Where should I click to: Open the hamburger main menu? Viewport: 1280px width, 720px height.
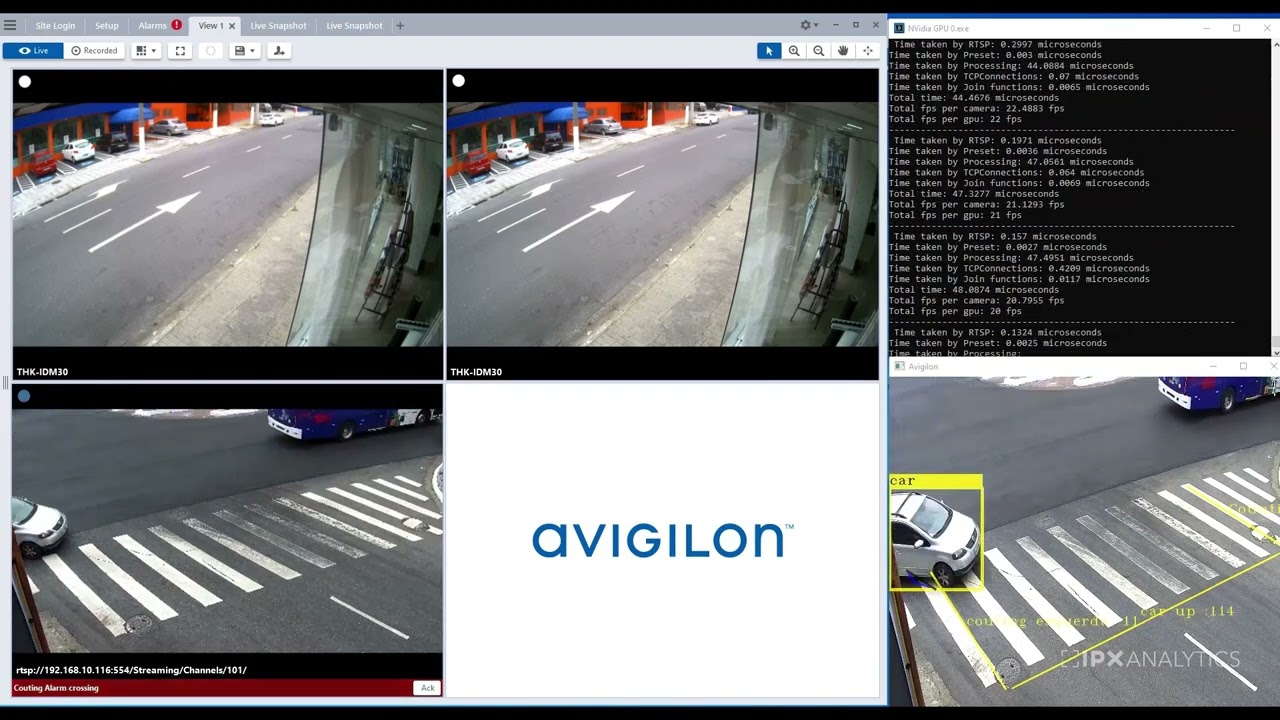click(x=10, y=25)
